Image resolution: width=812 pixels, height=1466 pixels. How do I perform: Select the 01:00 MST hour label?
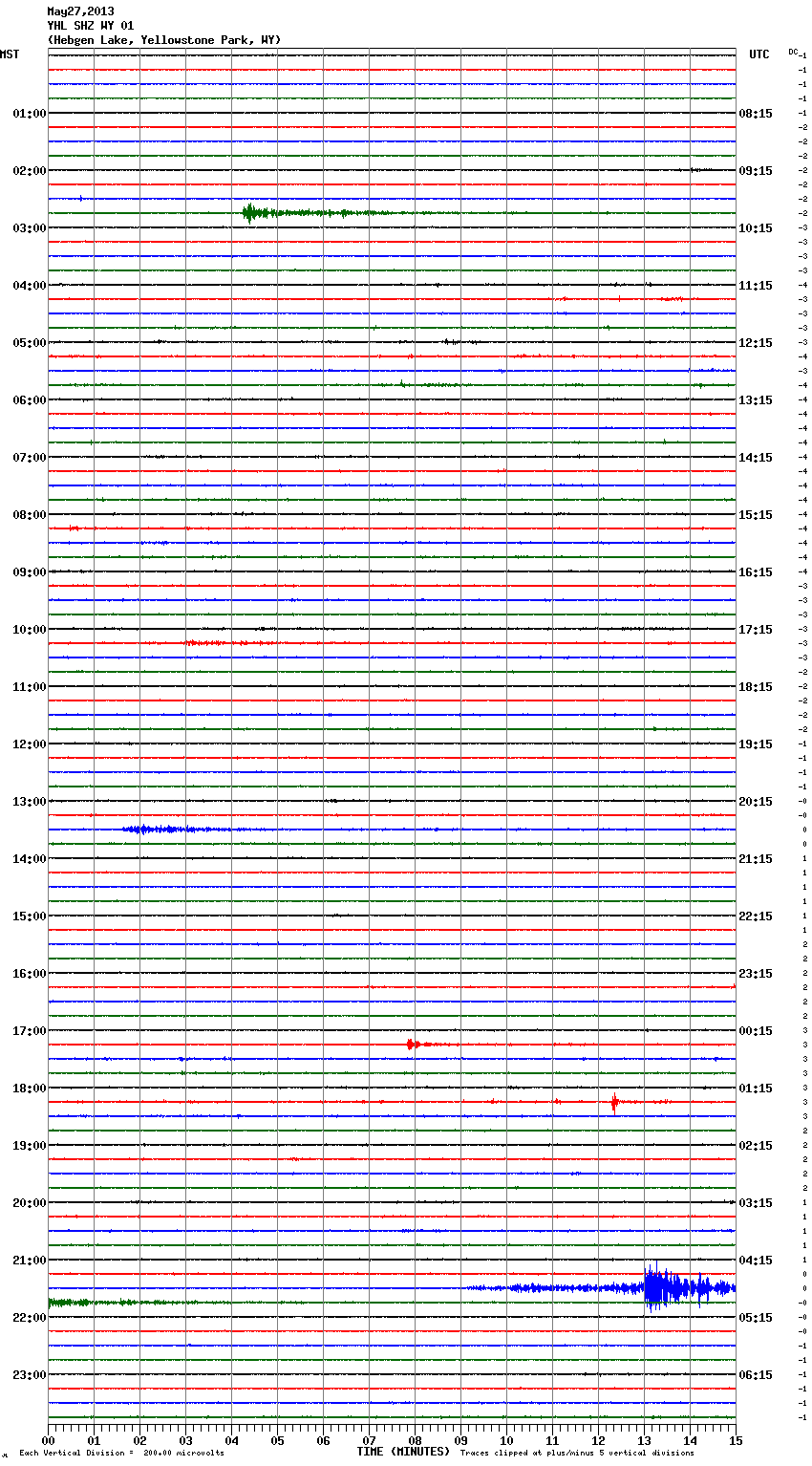[x=29, y=114]
